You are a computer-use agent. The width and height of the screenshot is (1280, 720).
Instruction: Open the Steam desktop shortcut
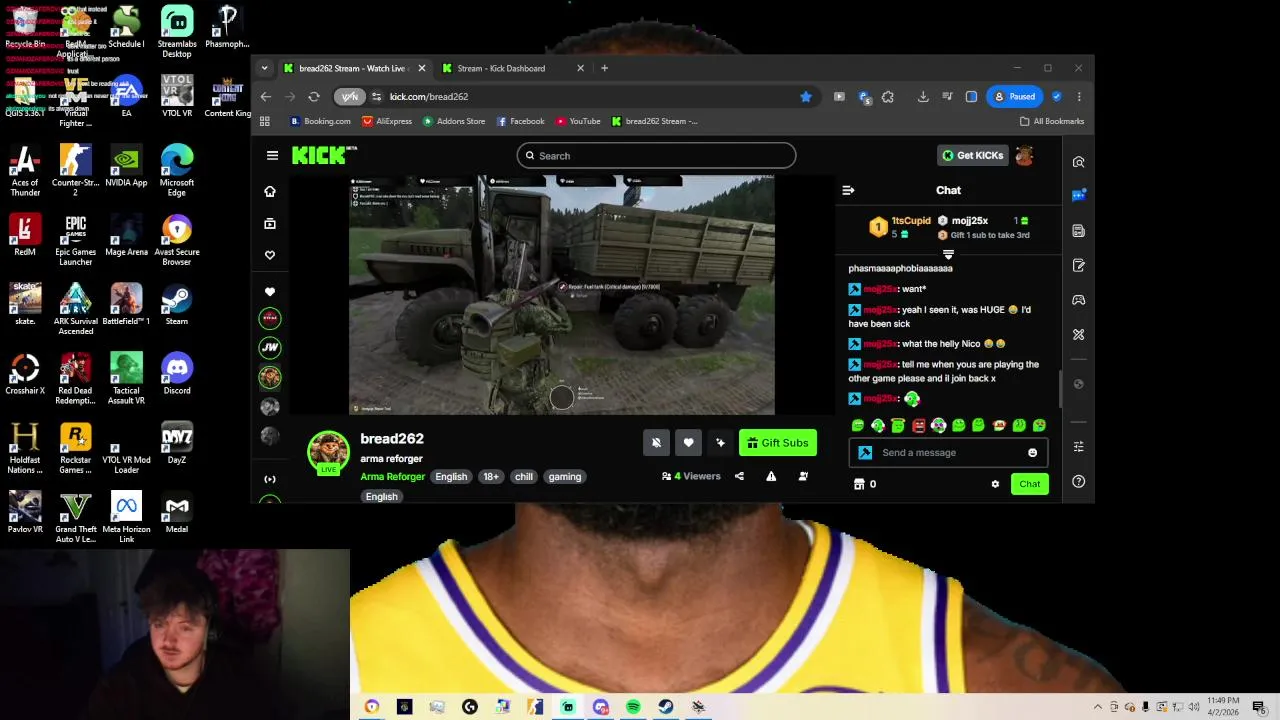[177, 303]
